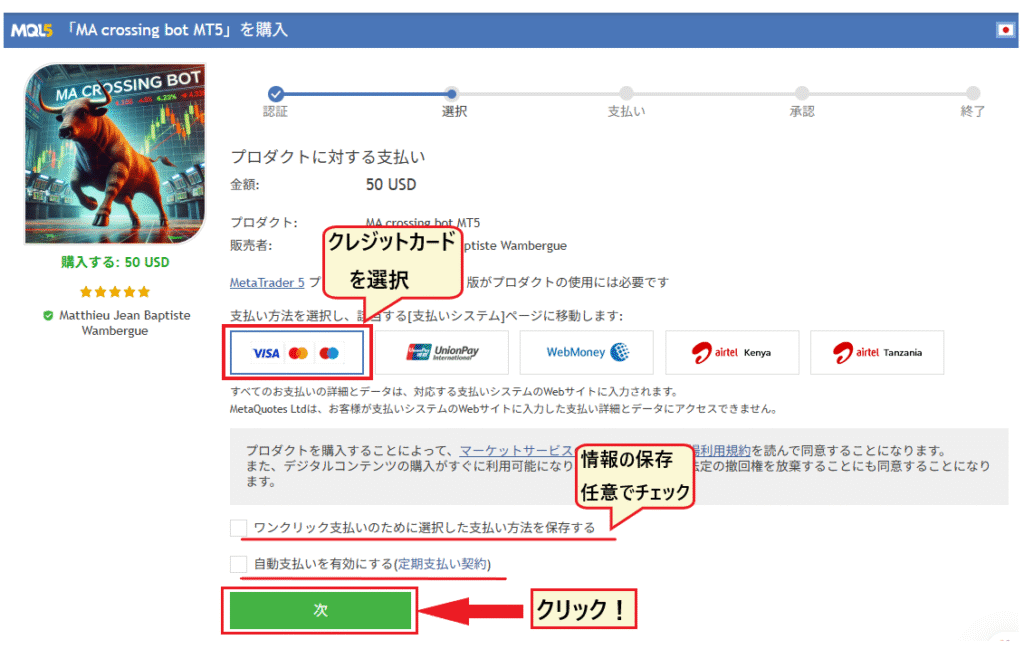Open the マーケットサービス terms link
Screen dimensions: 1024x649
tap(516, 451)
